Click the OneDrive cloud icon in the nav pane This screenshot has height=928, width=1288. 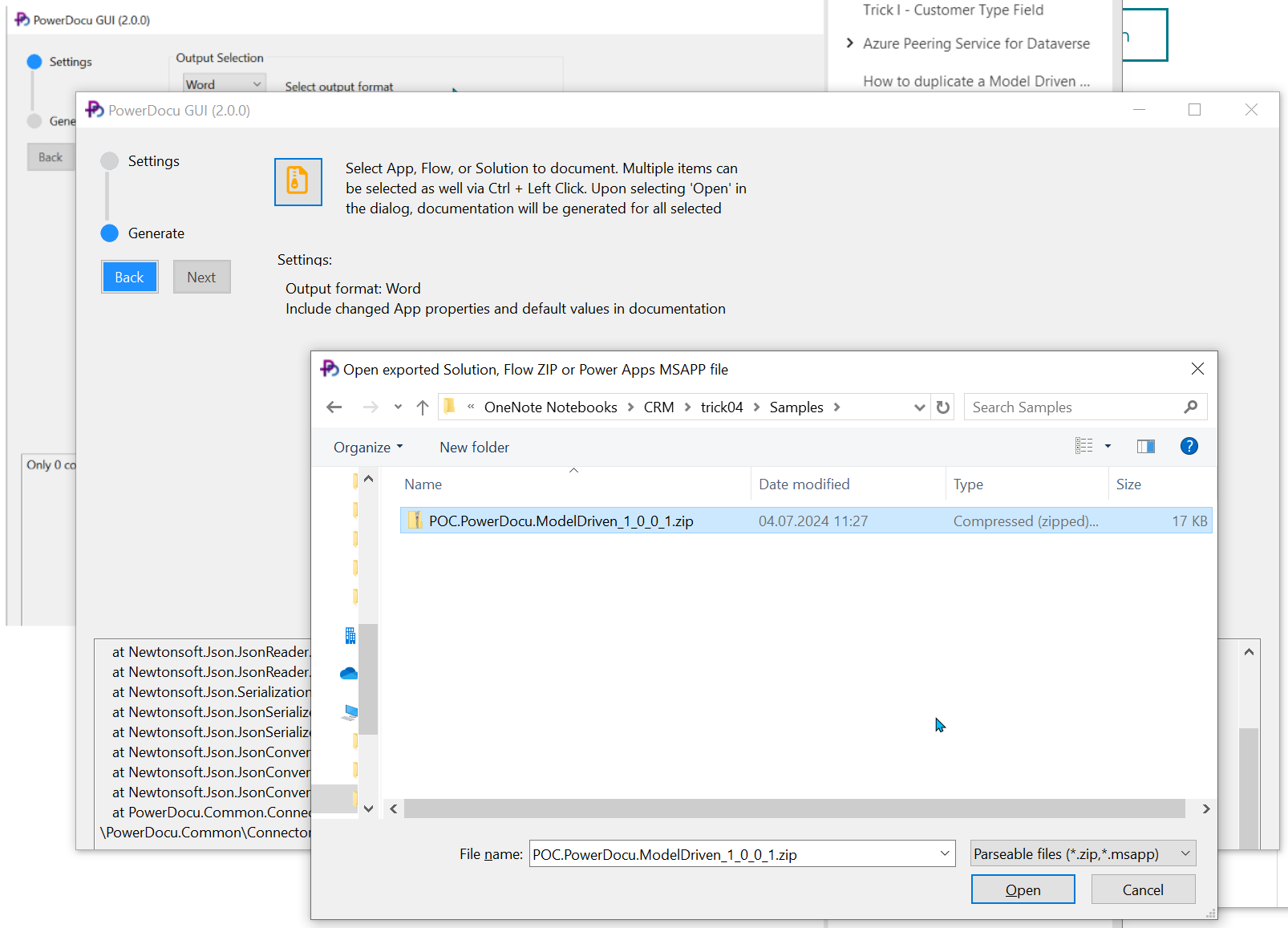349,673
